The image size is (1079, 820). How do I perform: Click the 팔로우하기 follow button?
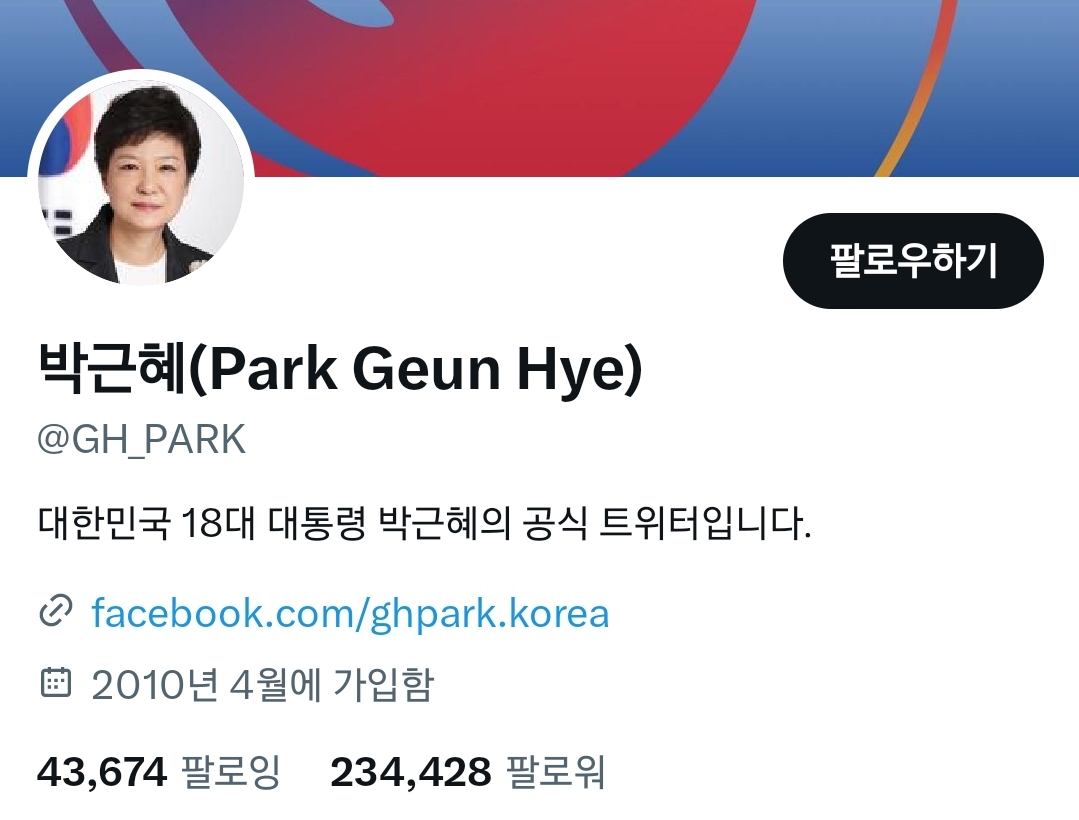point(913,261)
